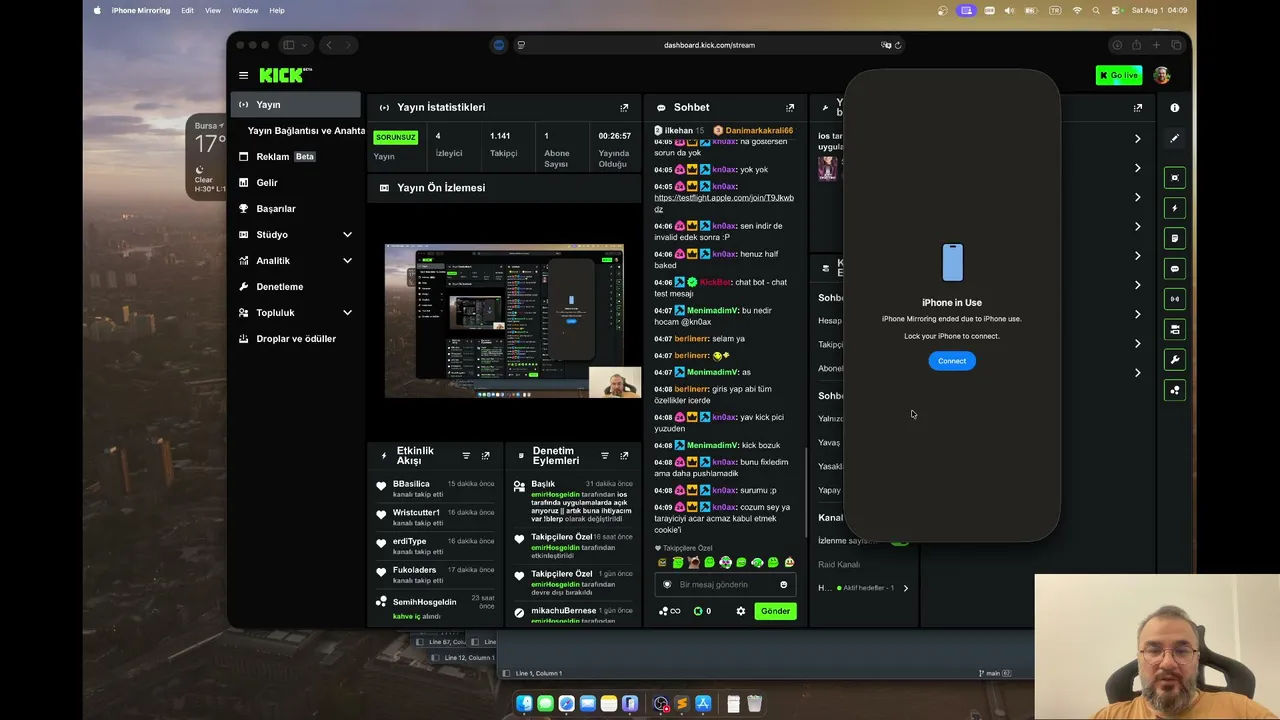The width and height of the screenshot is (1280, 720).
Task: Open the App Store from the Dock
Action: (703, 704)
